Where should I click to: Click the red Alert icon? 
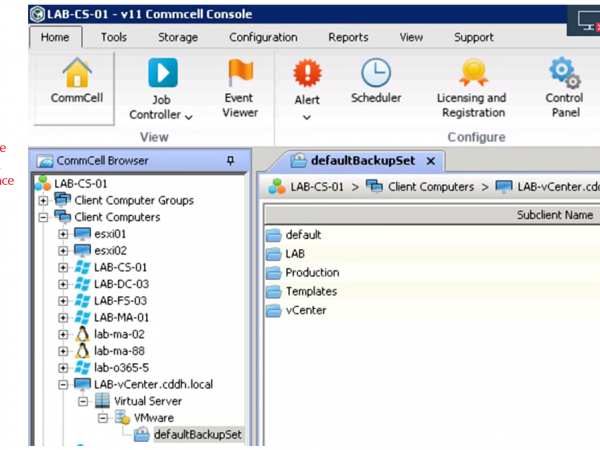click(307, 73)
